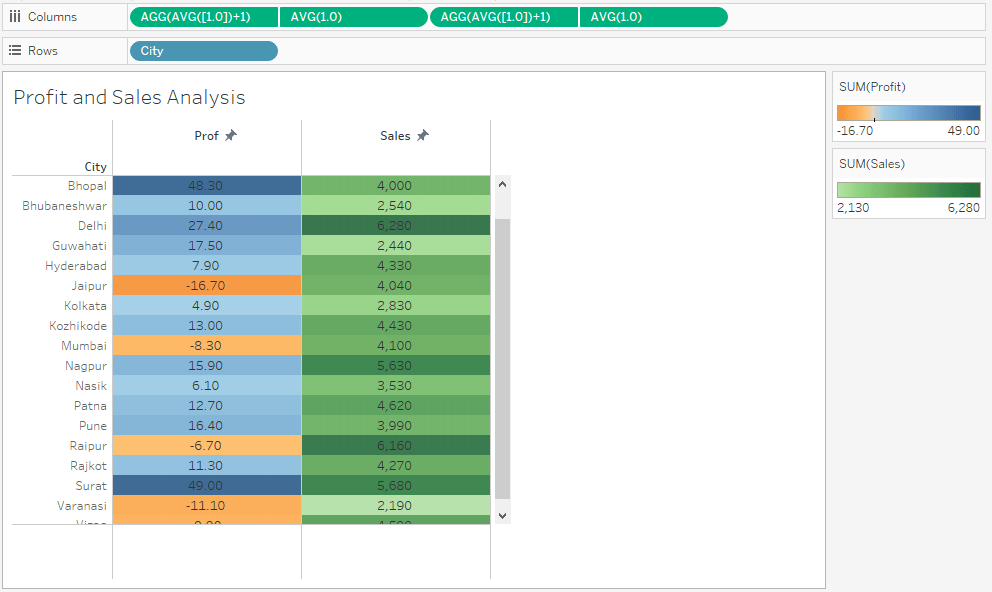This screenshot has height=592, width=992.
Task: Select the Delhi sales cell 6,280
Action: pos(396,226)
